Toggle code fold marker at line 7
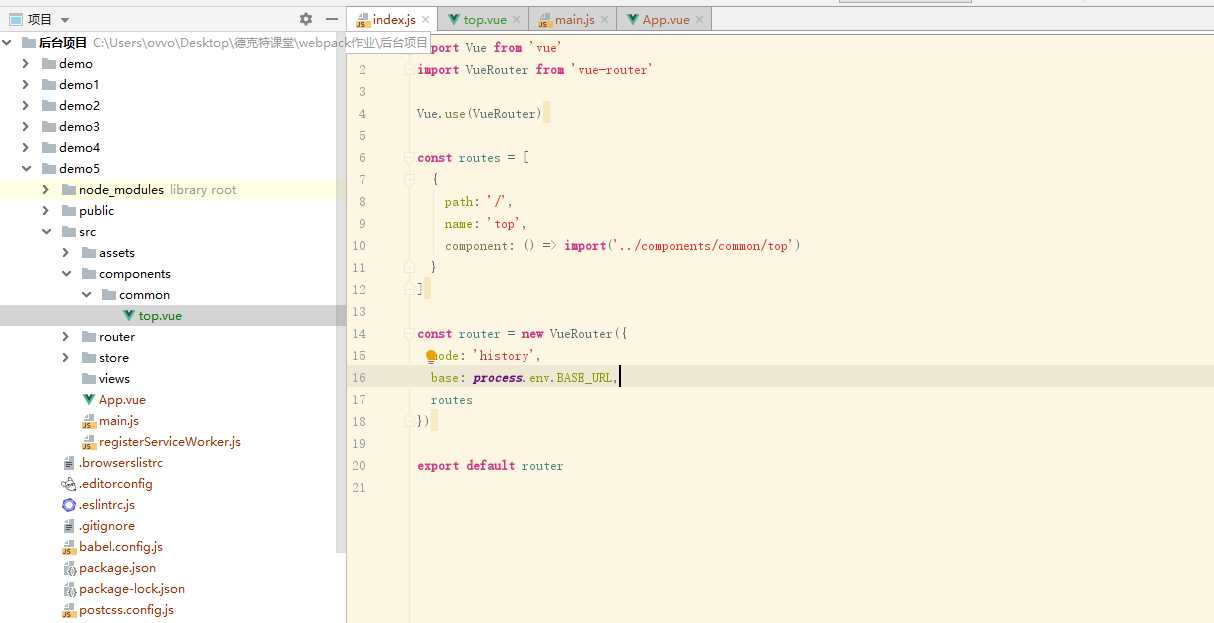This screenshot has height=623, width=1214. coord(409,180)
